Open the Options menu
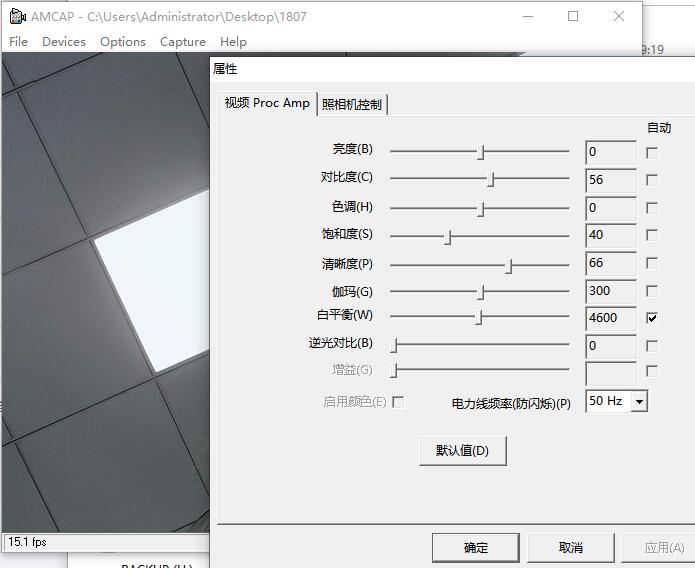Screen dimensions: 695x568 pyautogui.click(x=122, y=41)
